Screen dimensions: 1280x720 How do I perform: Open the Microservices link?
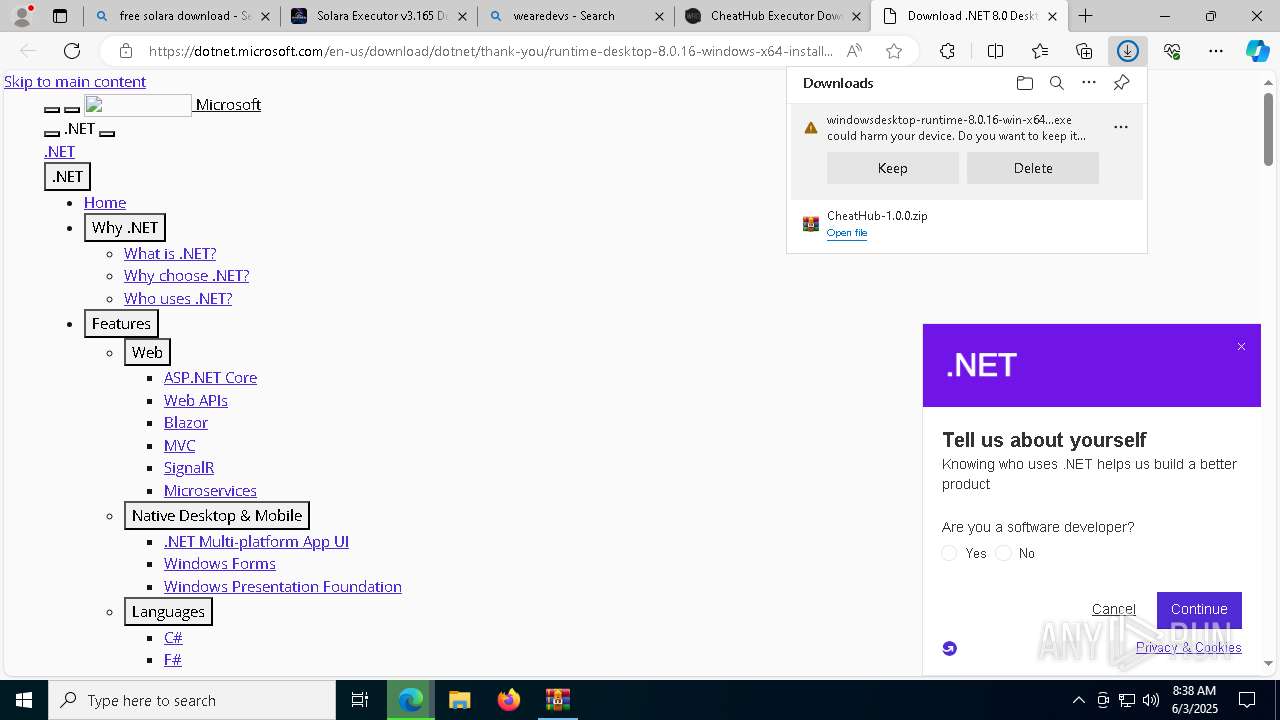210,491
